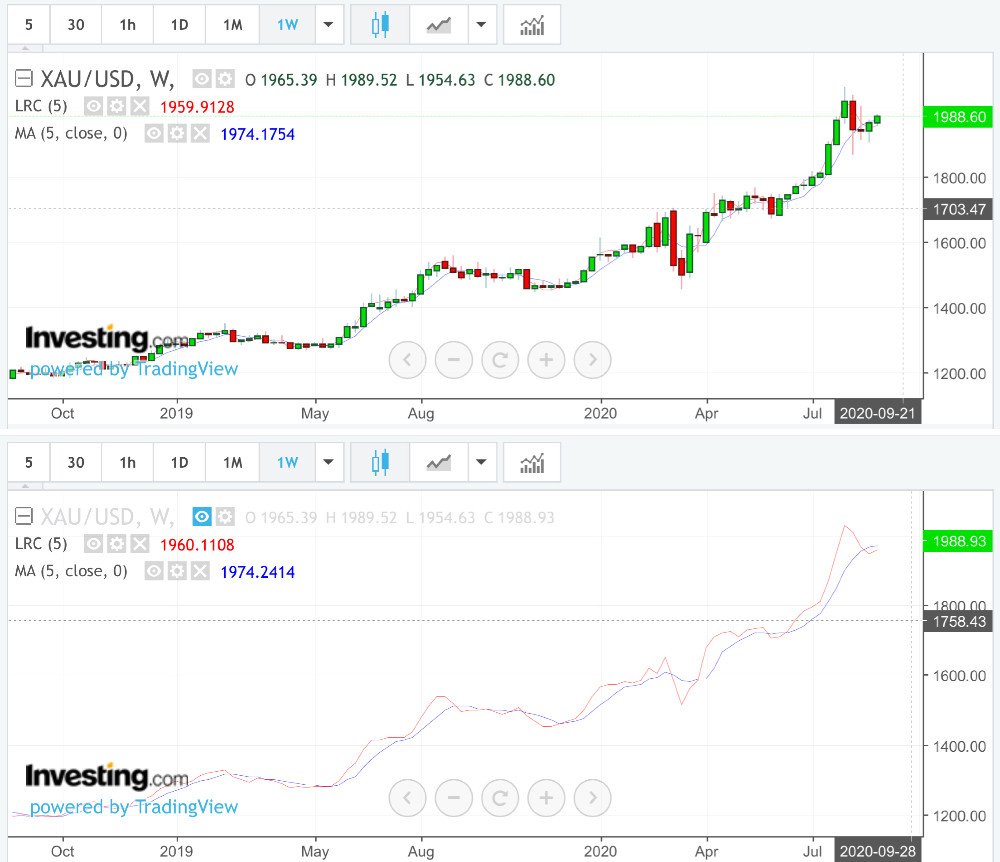Zoom in using plus button on top chart

(546, 359)
